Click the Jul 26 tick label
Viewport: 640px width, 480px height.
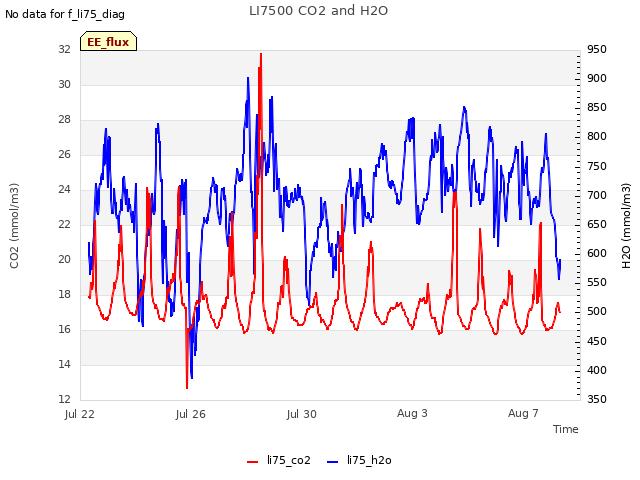(191, 414)
